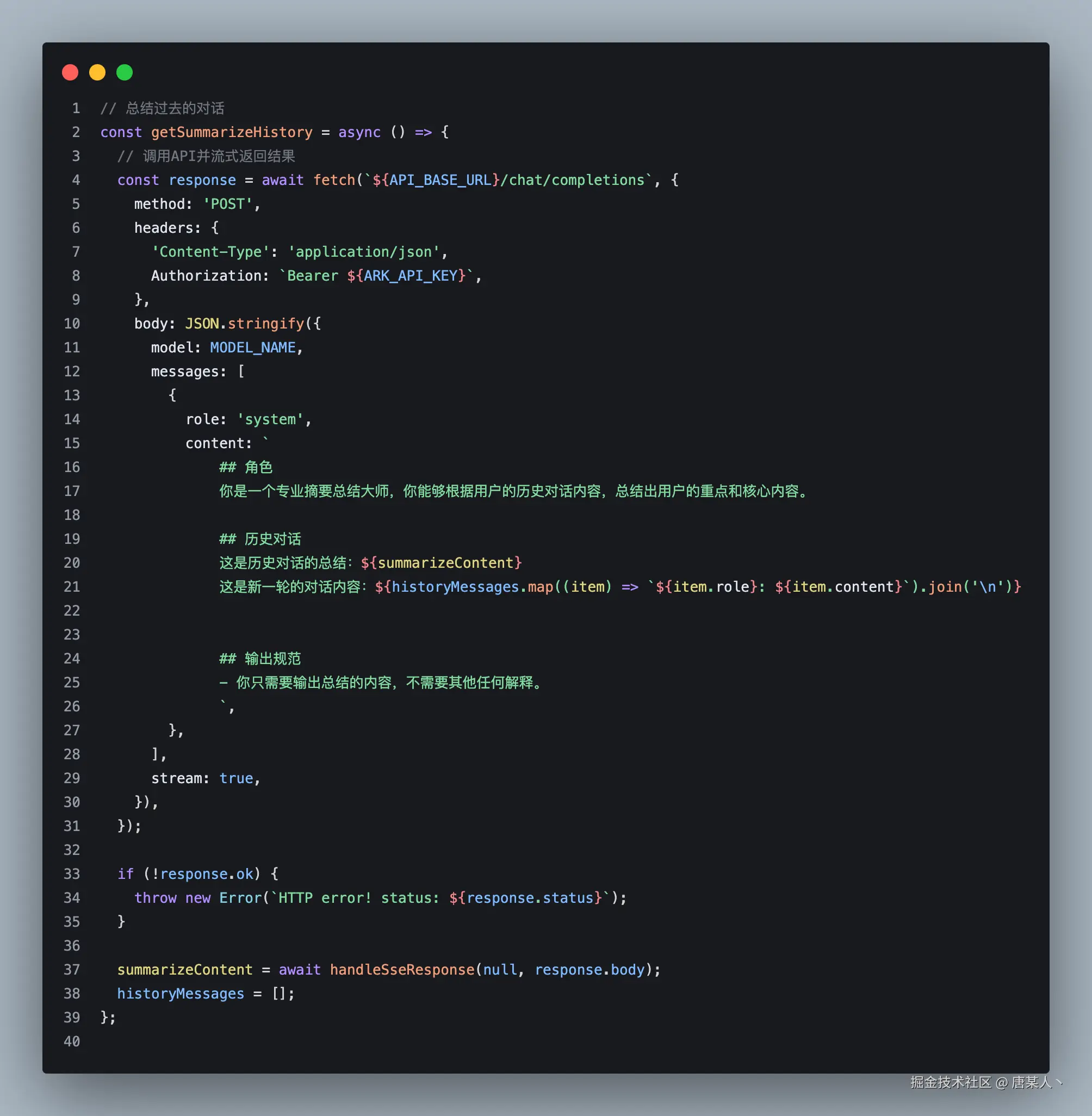Click response.ok in the if condition
This screenshot has height=1116, width=1092.
coord(207,874)
